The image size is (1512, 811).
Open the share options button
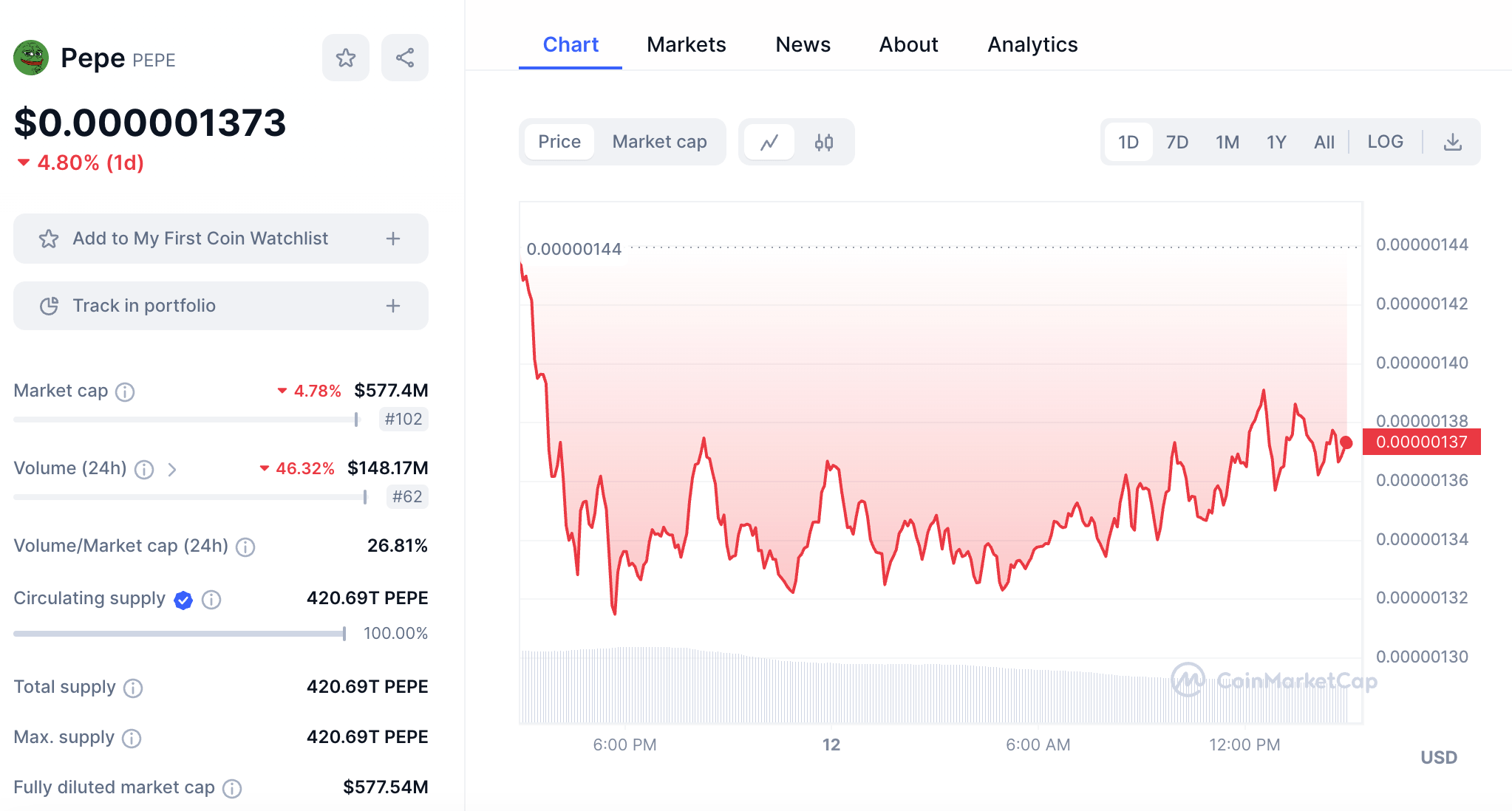click(x=405, y=58)
